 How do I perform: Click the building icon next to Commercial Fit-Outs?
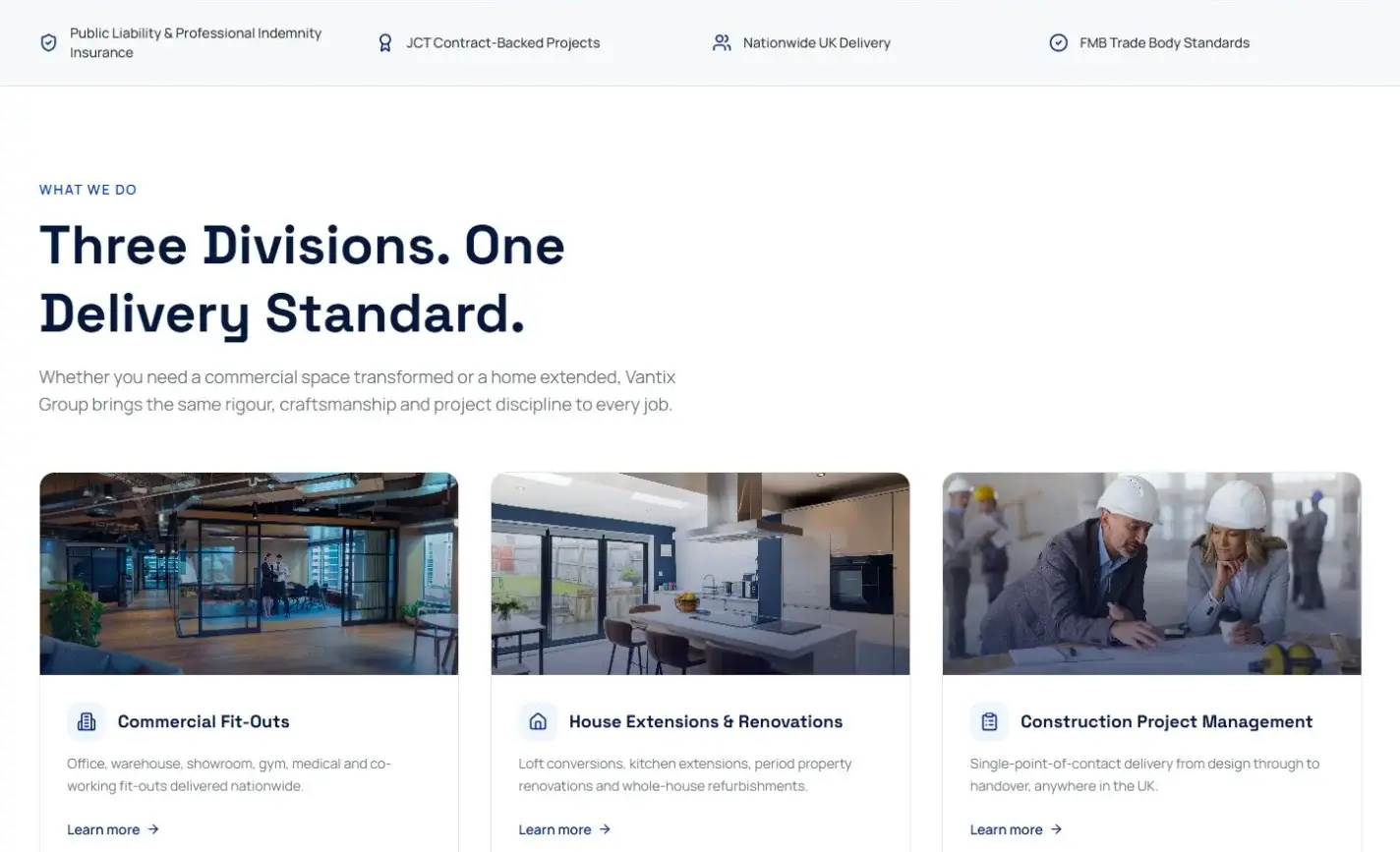coord(87,721)
